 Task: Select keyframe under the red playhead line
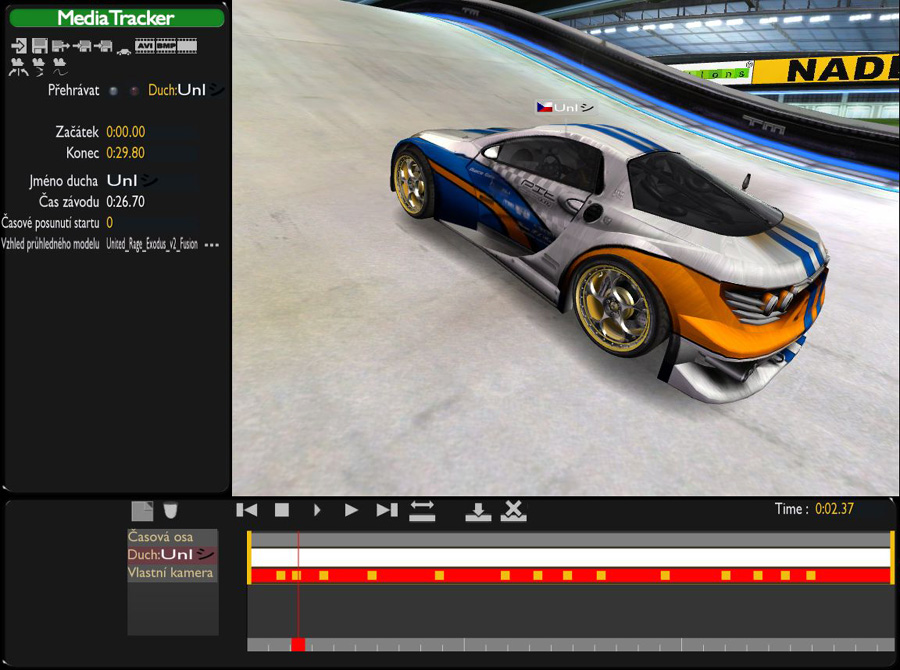coord(296,575)
